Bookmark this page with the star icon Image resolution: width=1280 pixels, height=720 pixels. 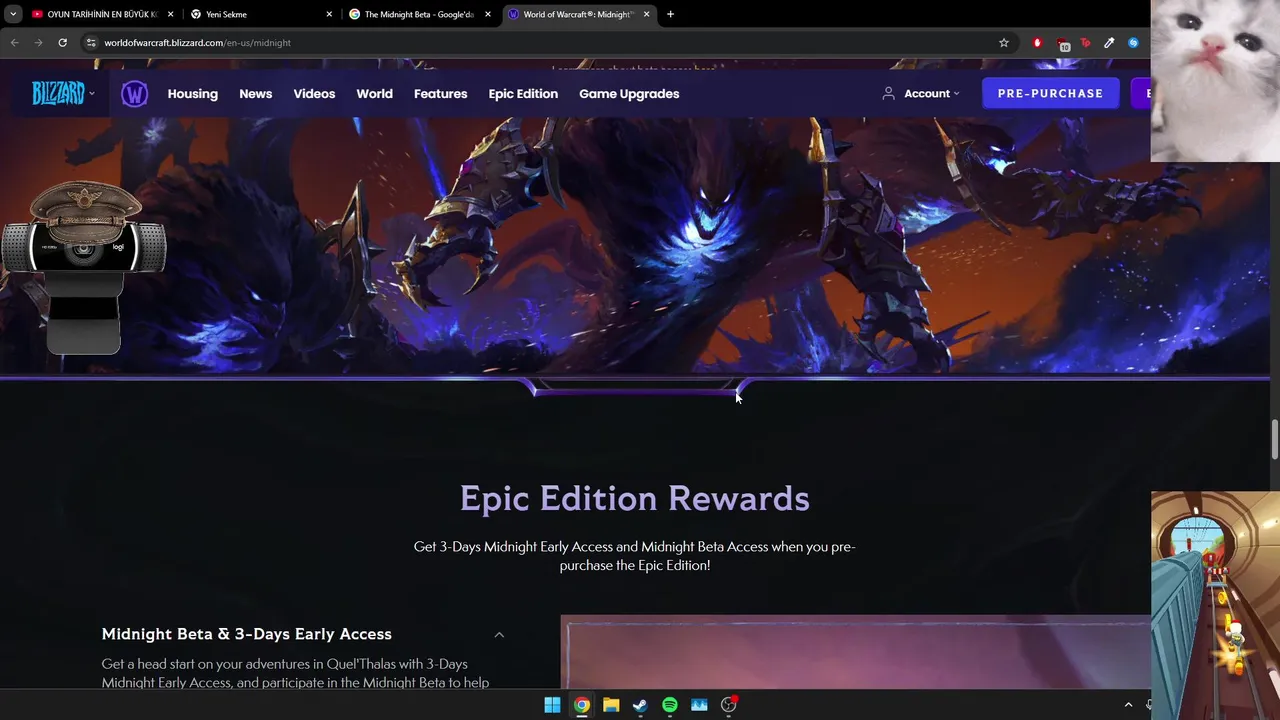[1004, 43]
